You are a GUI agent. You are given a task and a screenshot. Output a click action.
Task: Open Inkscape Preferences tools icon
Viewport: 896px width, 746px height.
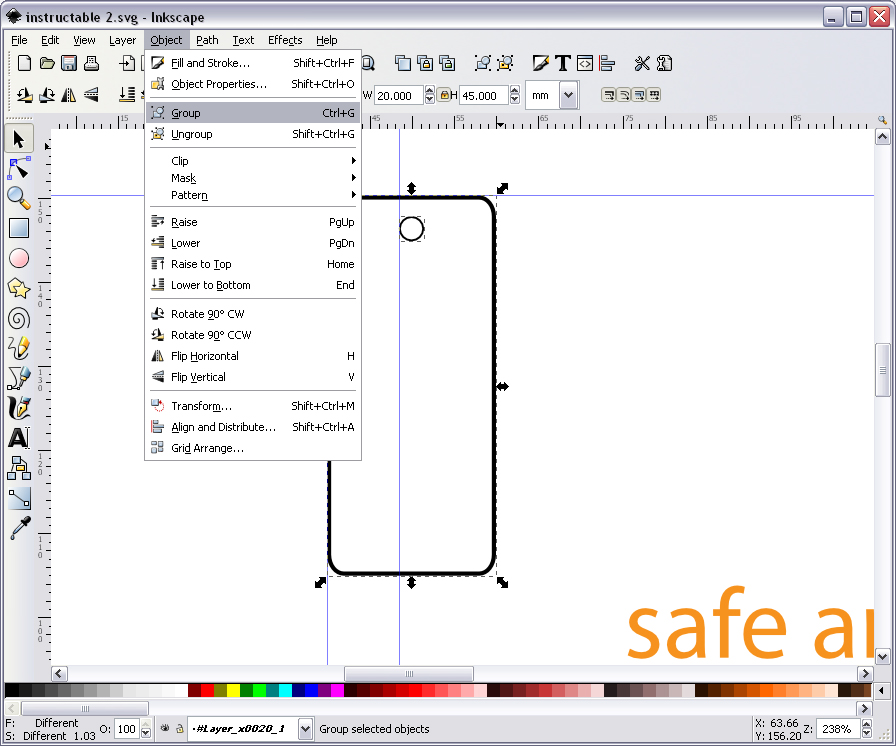[642, 63]
